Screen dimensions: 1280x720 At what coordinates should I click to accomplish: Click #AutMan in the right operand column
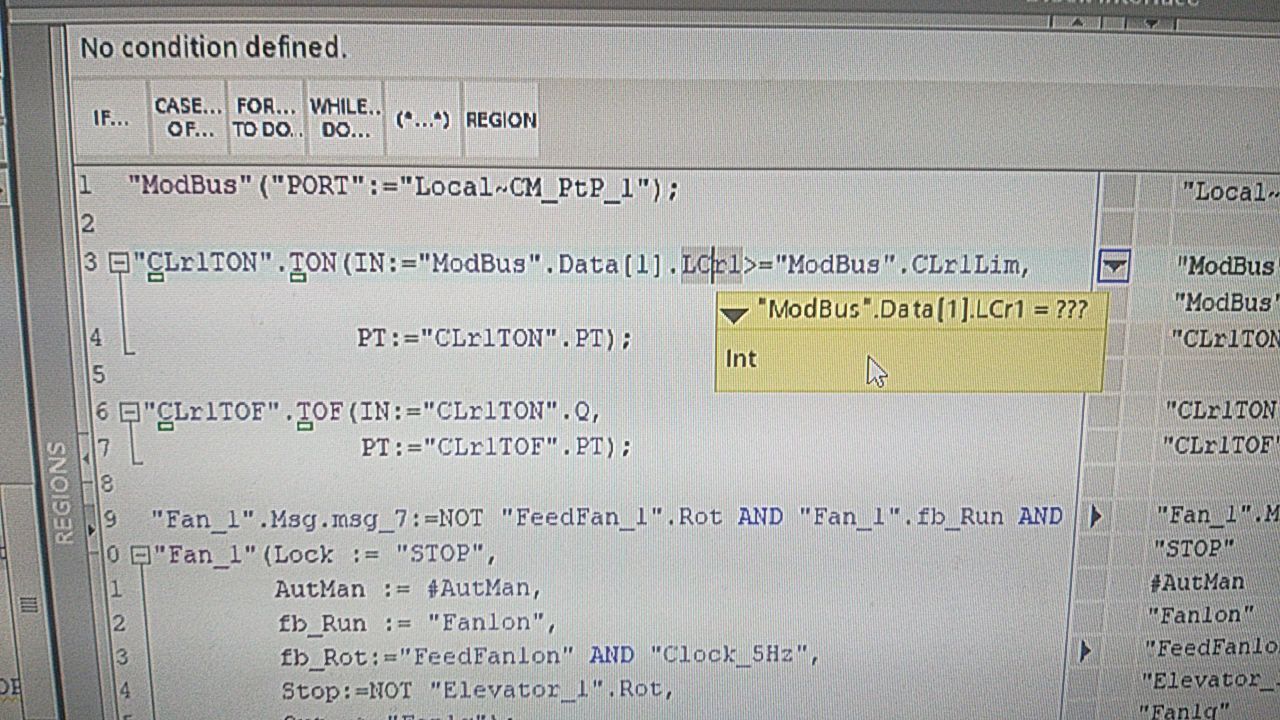click(1197, 582)
